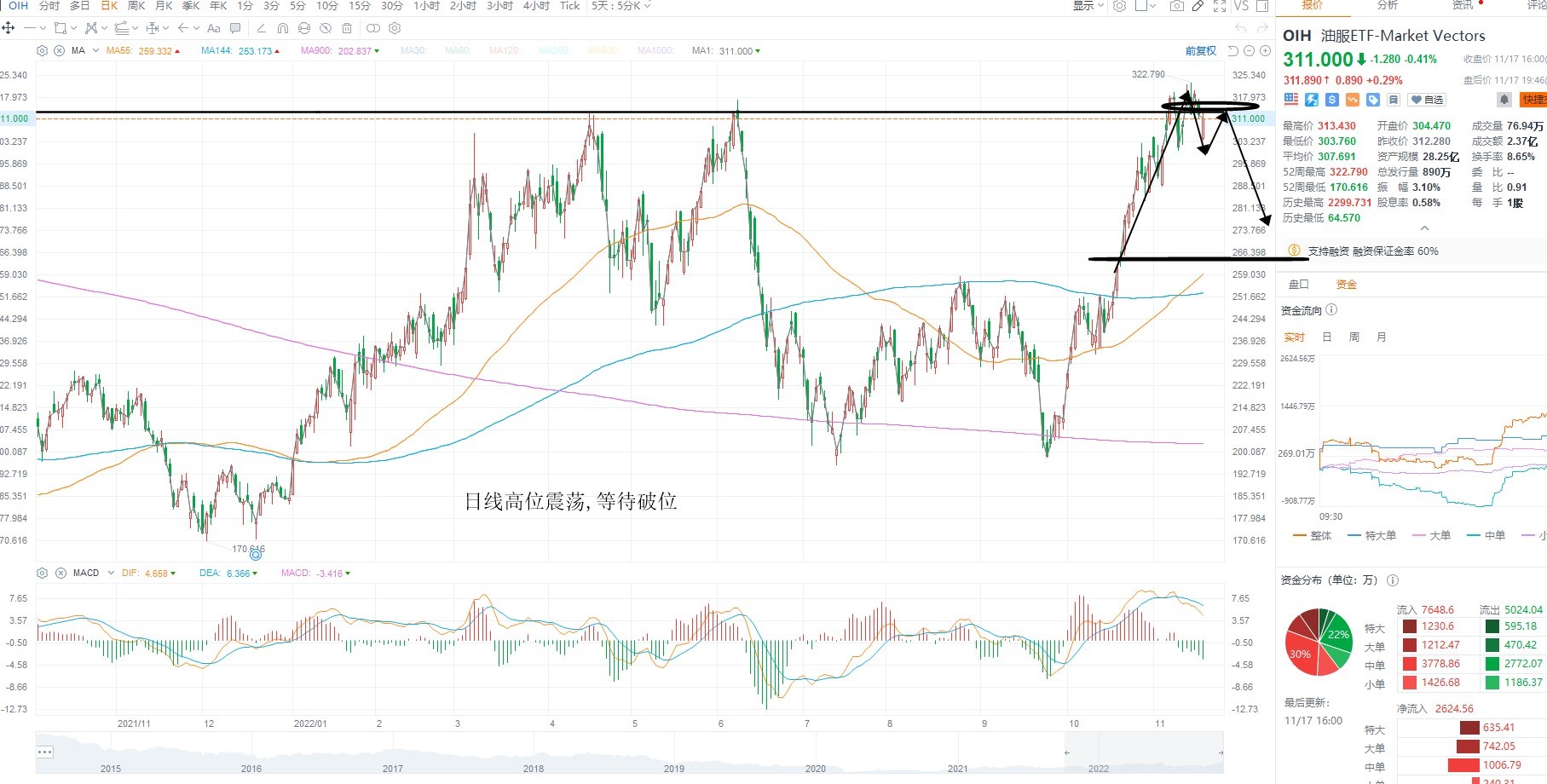The width and height of the screenshot is (1547, 784).
Task: Remove the MACD indicator
Action: point(61,573)
